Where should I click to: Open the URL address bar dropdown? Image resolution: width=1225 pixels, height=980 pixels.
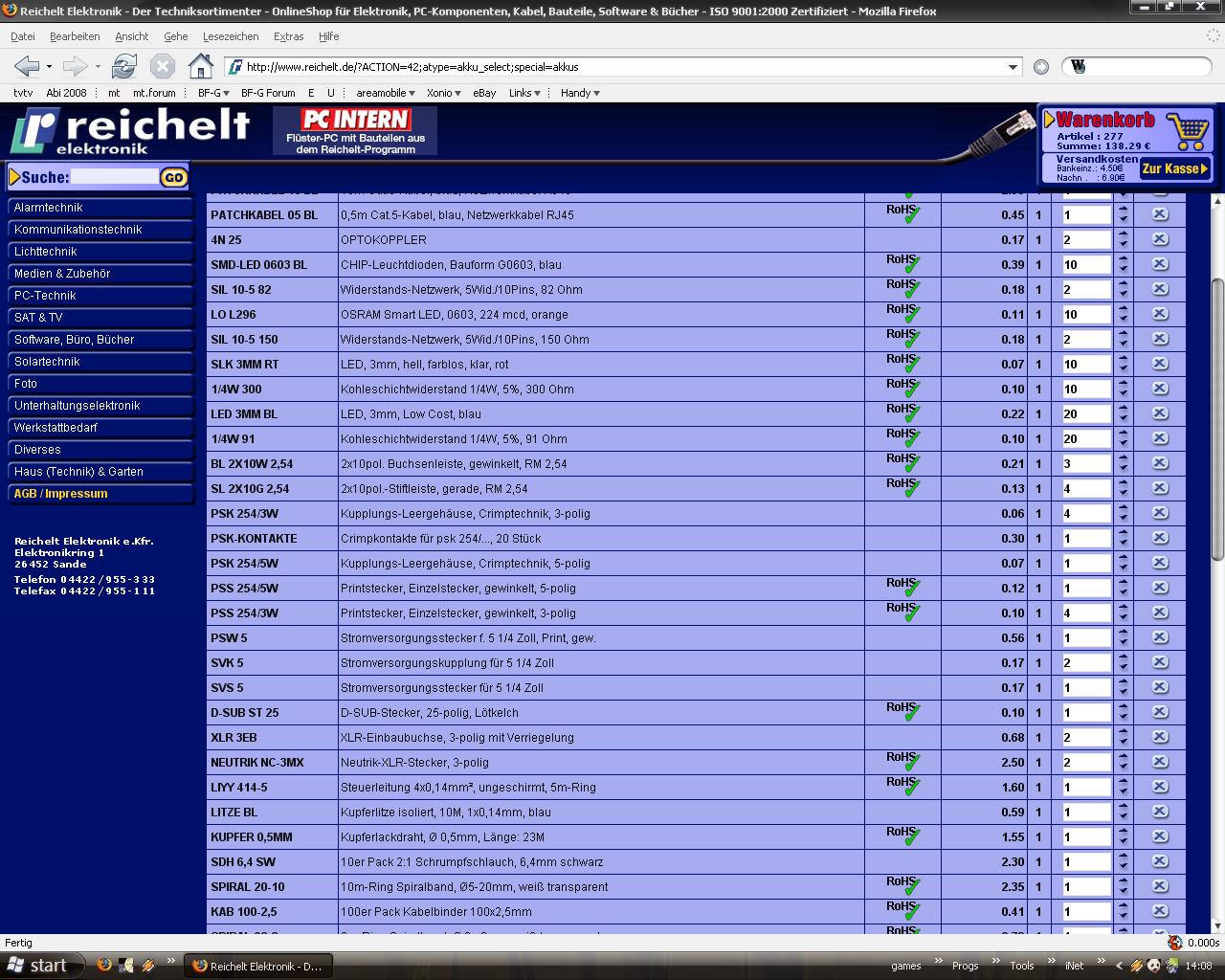pos(1013,67)
